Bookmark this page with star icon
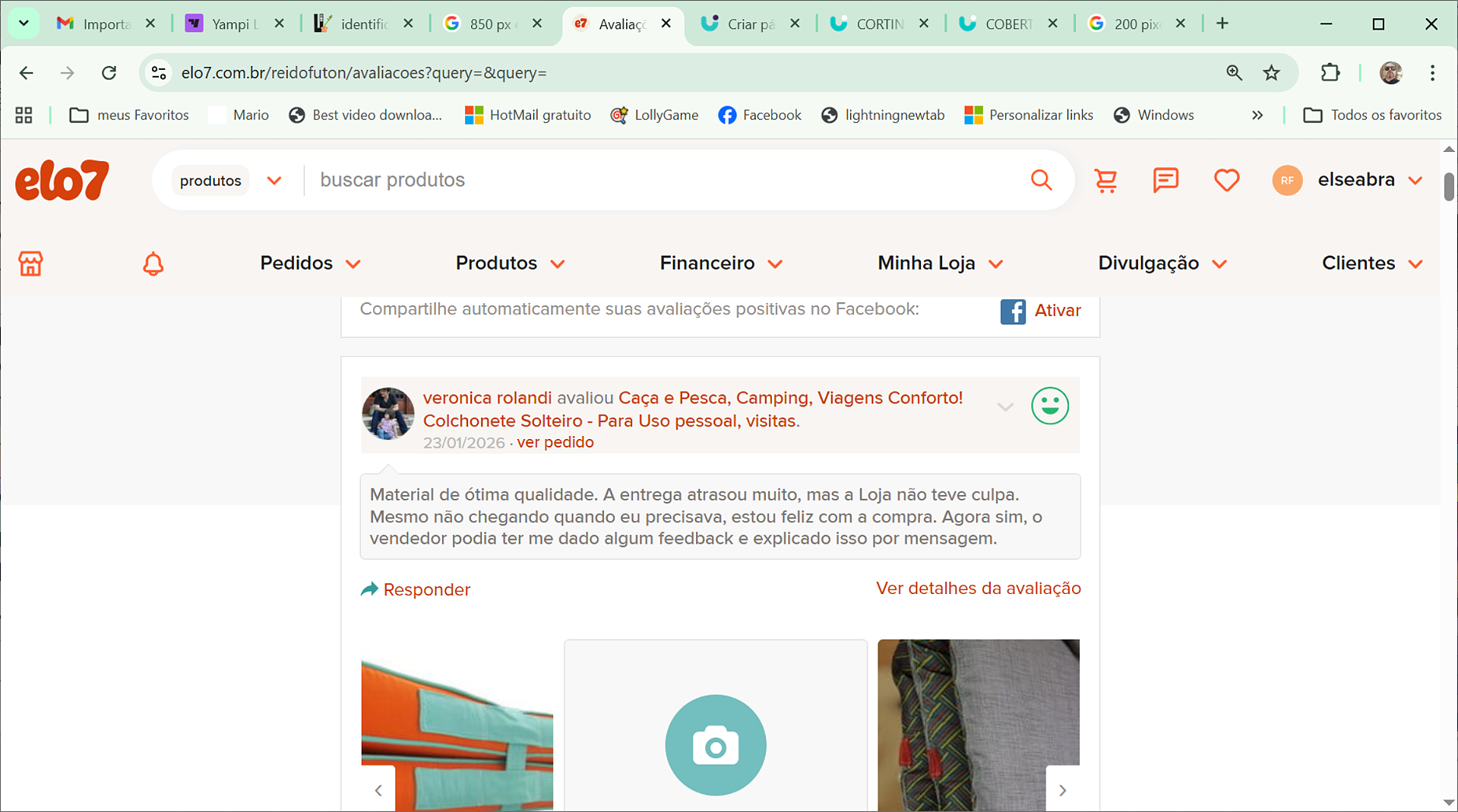Viewport: 1458px width, 812px height. click(1271, 73)
